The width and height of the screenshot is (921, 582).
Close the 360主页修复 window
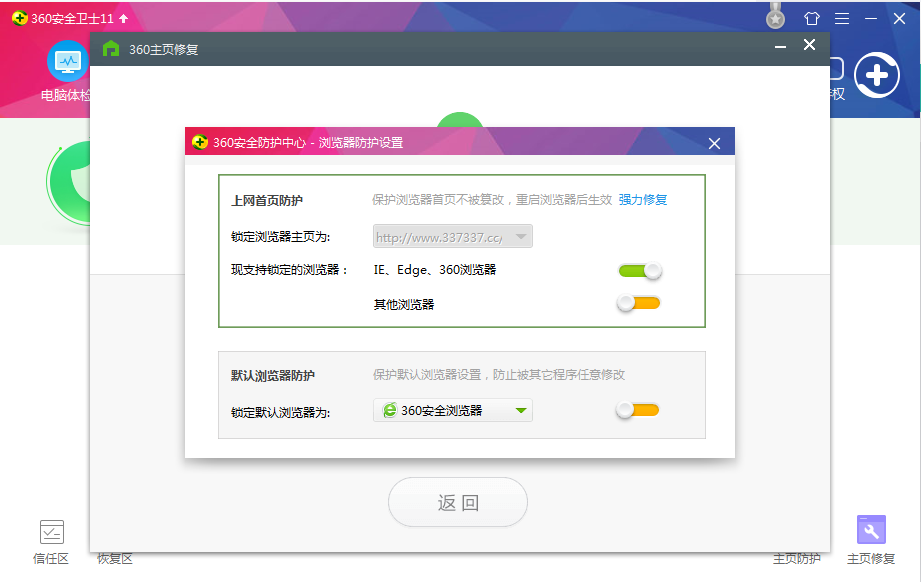point(809,45)
